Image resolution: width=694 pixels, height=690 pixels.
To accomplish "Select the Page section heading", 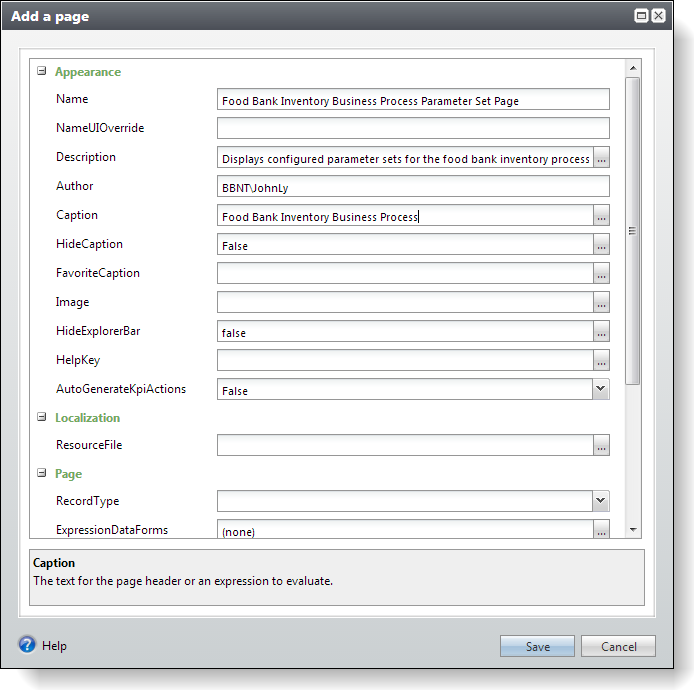I will (68, 474).
